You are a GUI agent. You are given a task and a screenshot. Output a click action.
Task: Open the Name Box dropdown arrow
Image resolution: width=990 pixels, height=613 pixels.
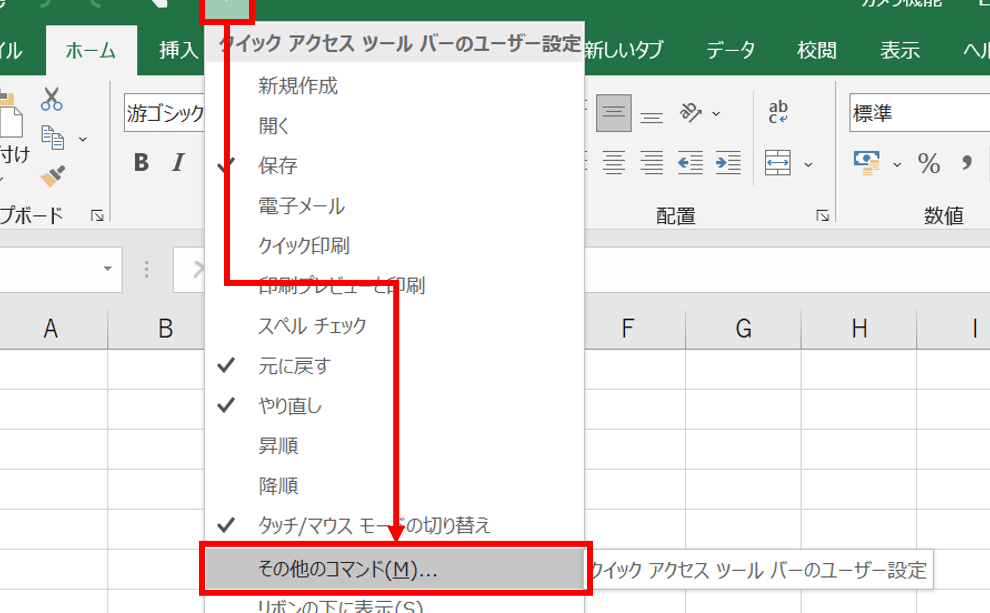tap(106, 269)
